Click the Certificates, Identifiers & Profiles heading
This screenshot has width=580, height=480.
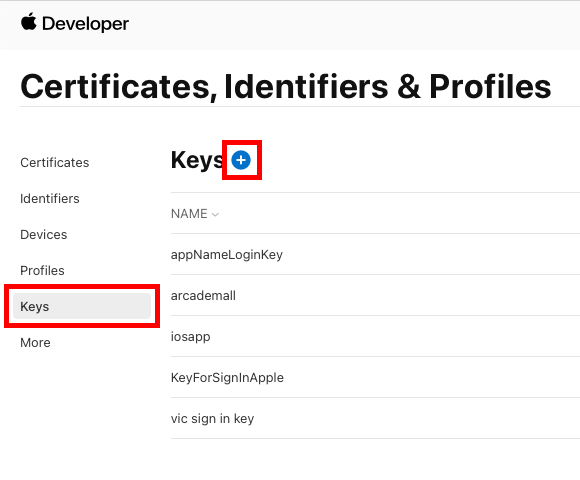click(286, 87)
